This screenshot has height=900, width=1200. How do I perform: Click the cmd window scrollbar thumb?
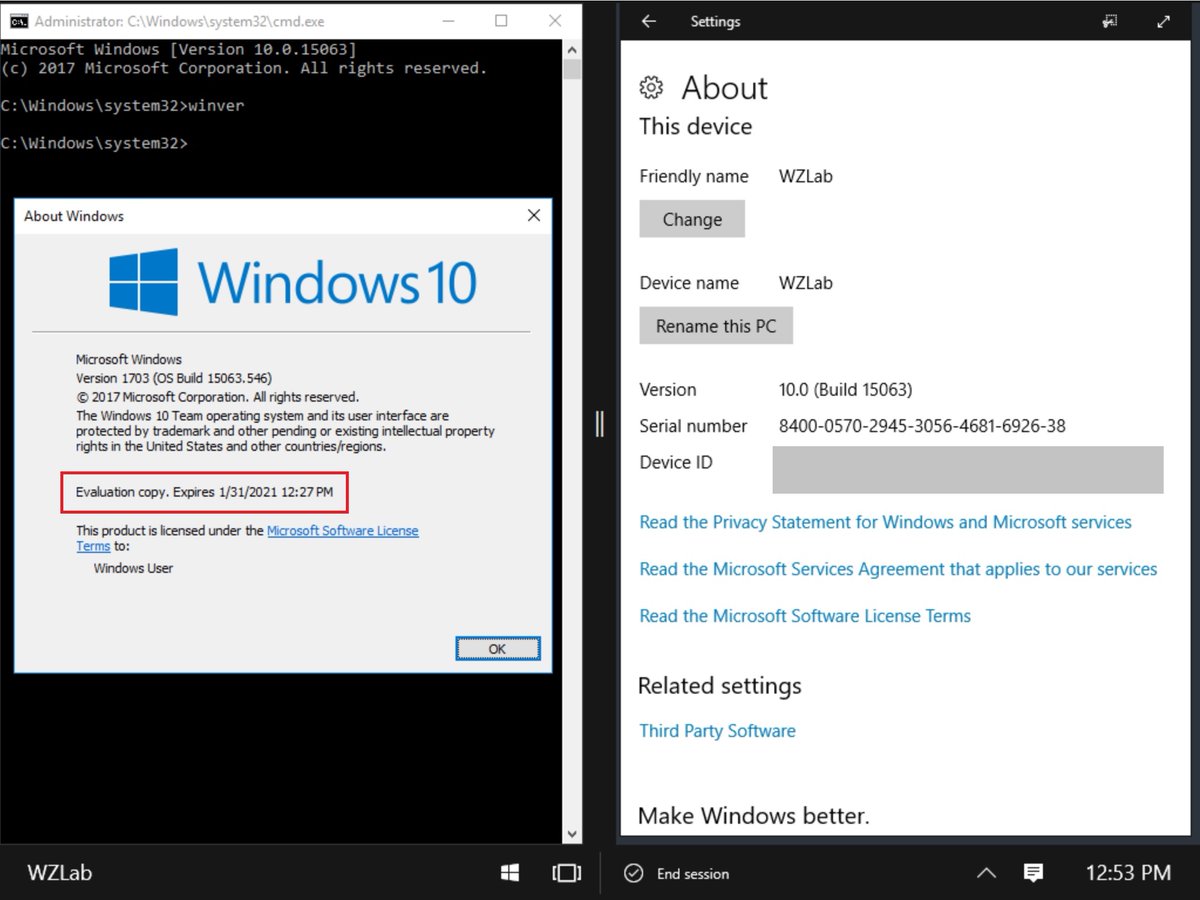pos(572,69)
